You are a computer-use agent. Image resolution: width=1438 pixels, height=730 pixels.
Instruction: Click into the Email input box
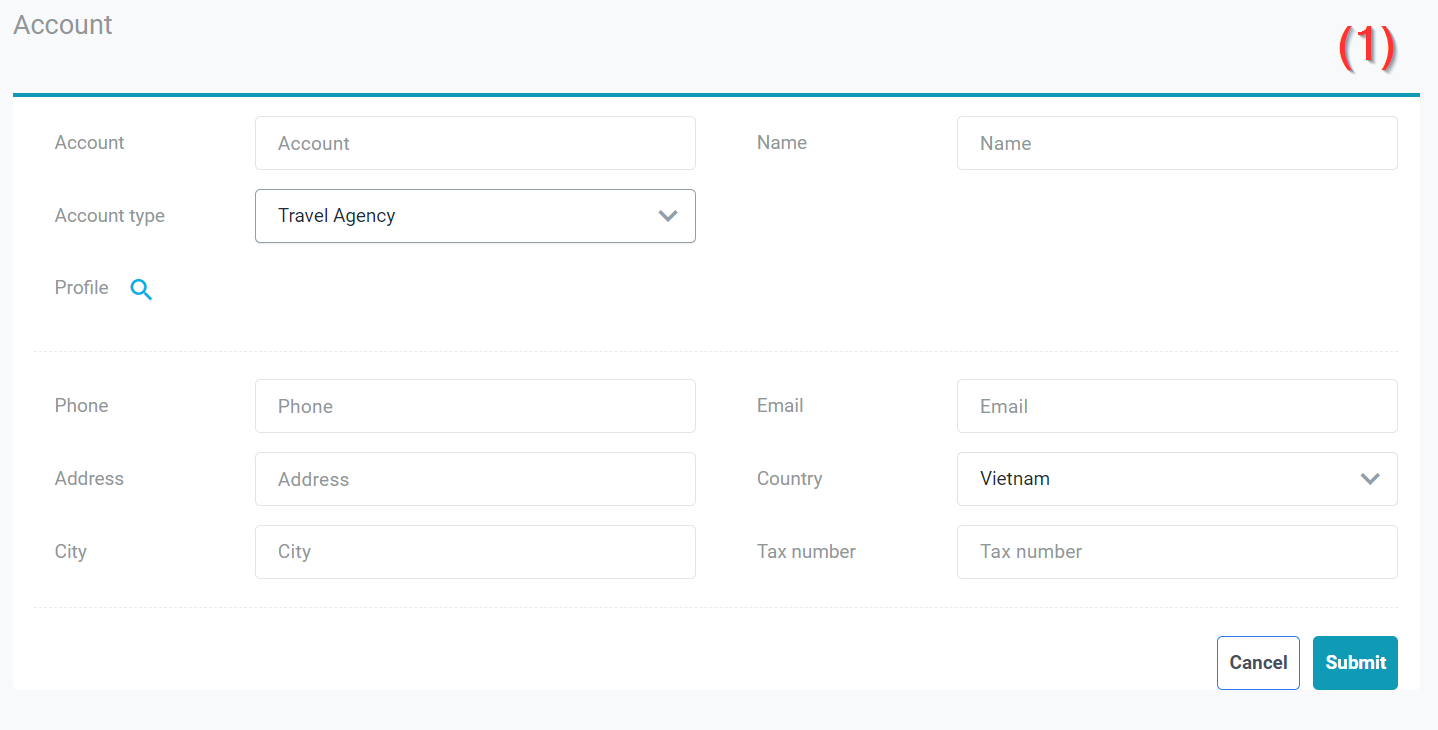pos(1176,406)
